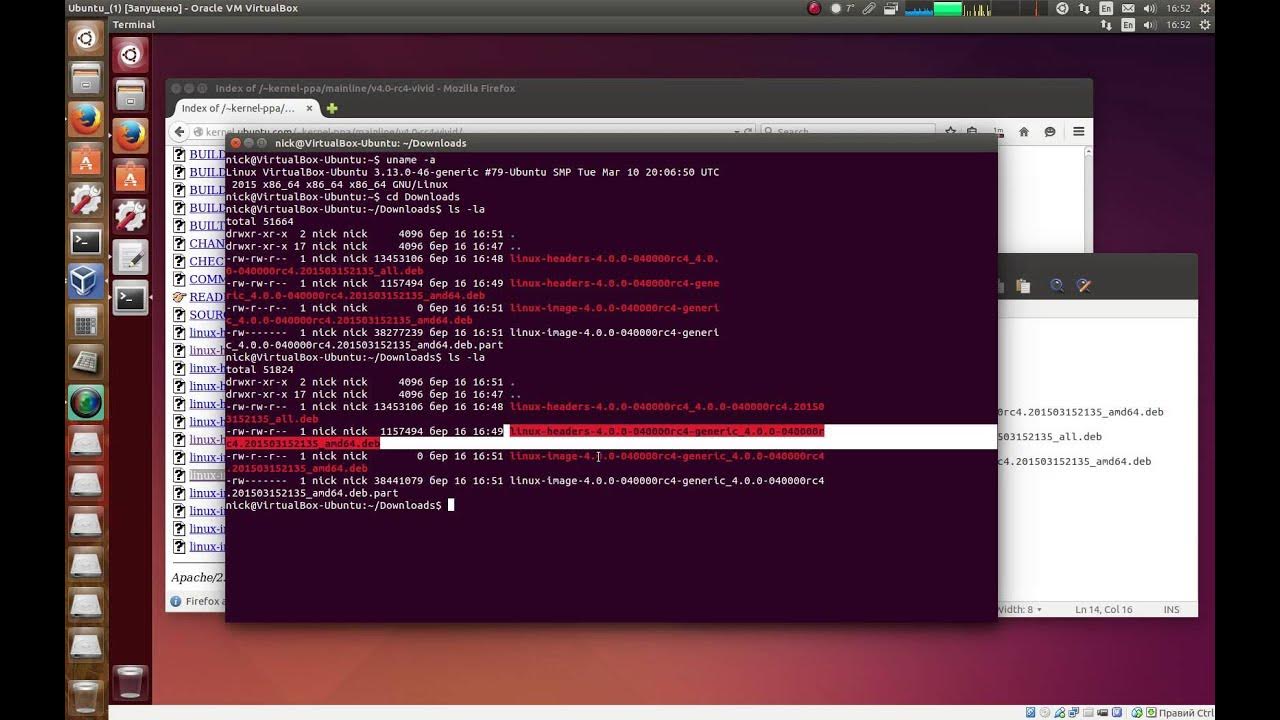Open the weather indicator showing 7°
Viewport: 1280px width, 720px height.
click(842, 8)
